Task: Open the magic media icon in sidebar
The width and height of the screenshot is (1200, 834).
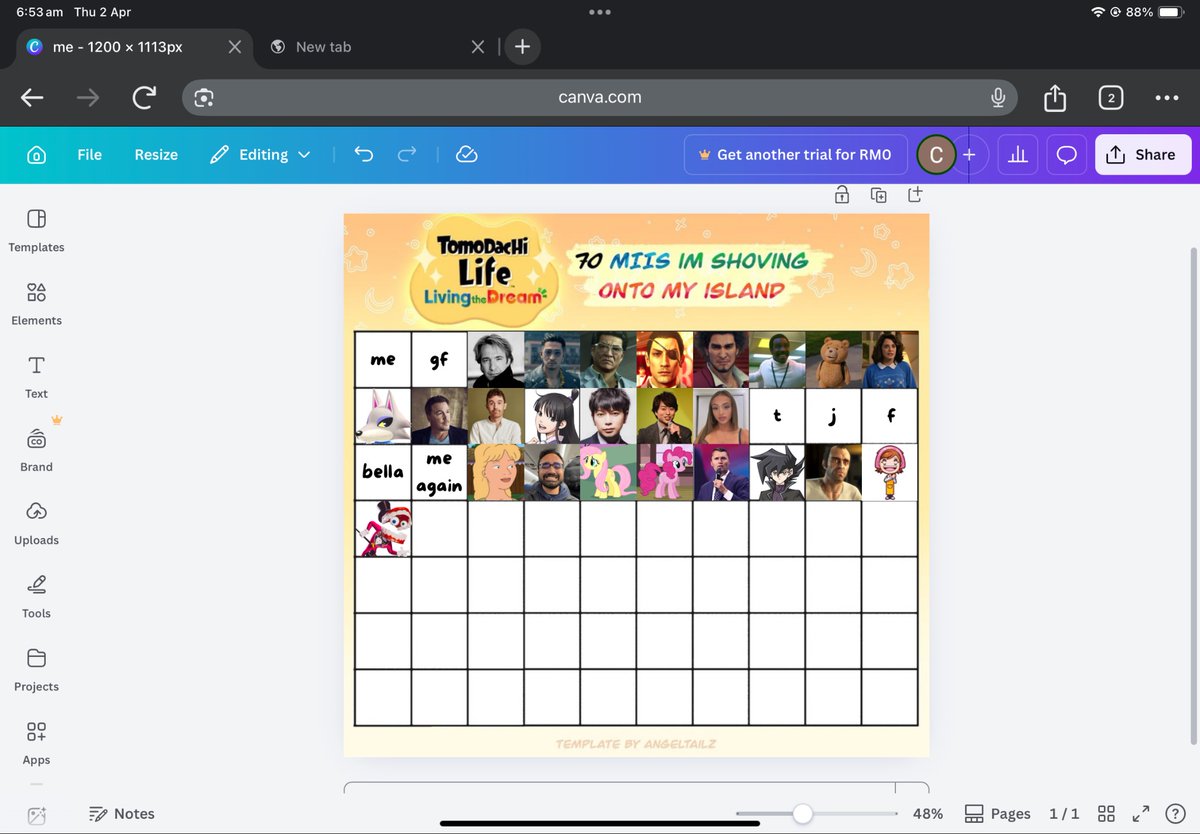Action: (x=36, y=815)
